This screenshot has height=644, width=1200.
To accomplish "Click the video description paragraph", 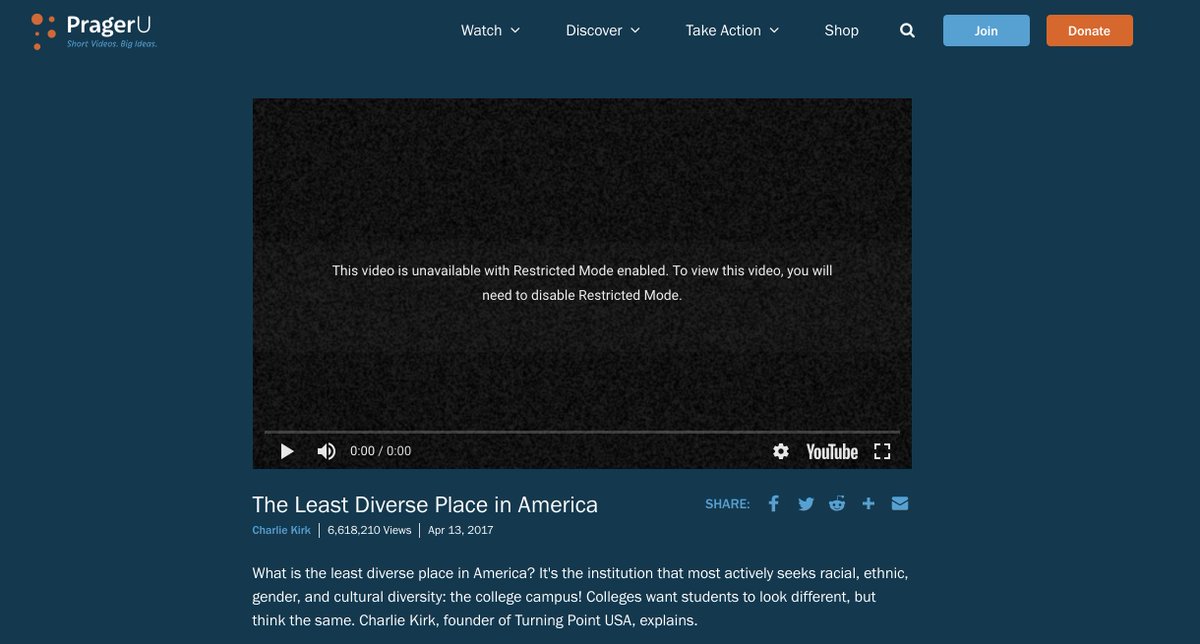I will (x=580, y=597).
